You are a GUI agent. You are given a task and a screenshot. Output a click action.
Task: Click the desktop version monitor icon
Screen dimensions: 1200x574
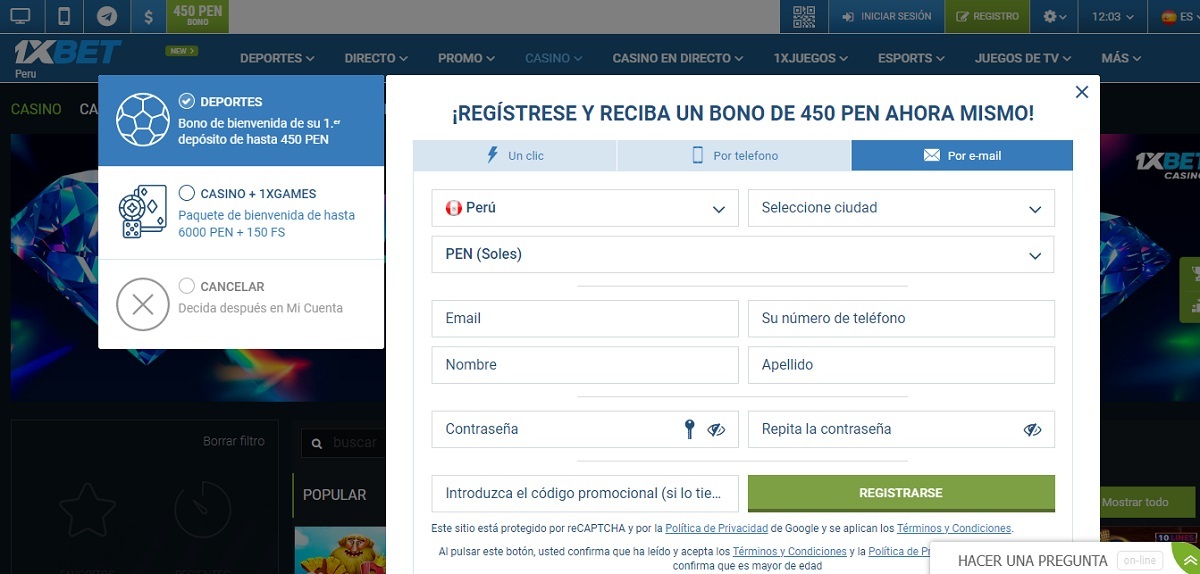pos(20,16)
